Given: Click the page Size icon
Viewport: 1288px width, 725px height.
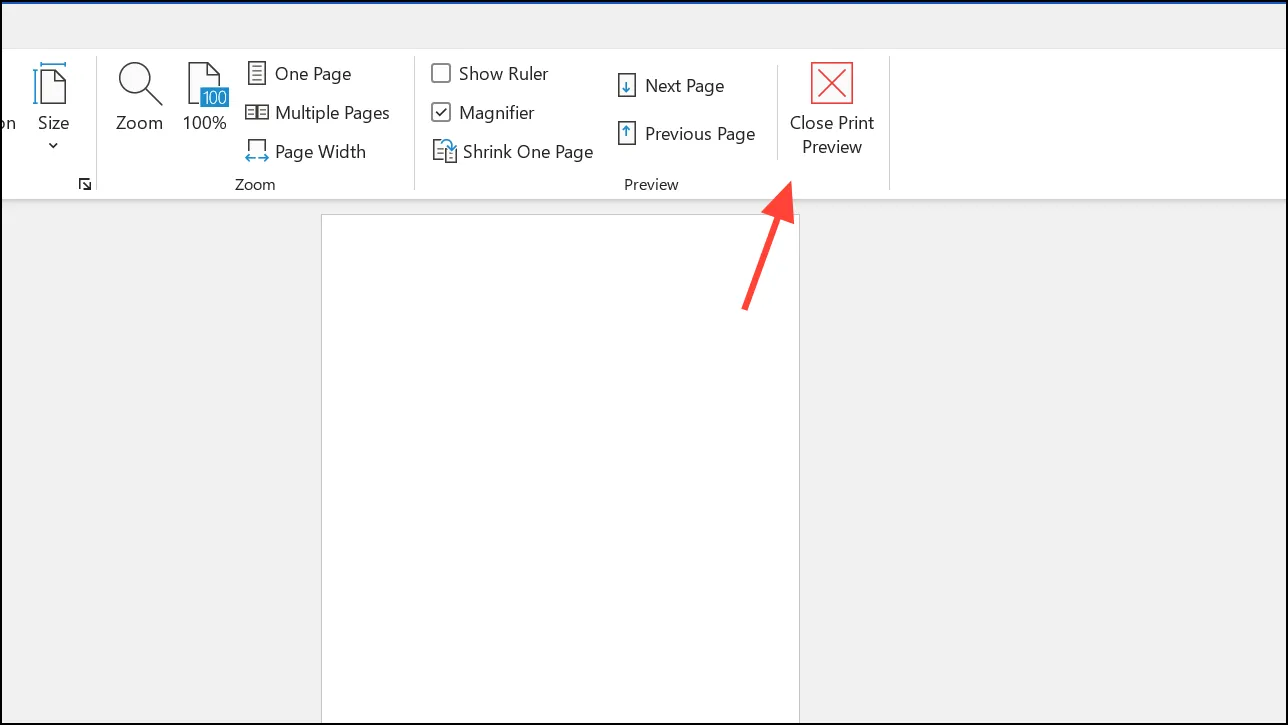Looking at the screenshot, I should [52, 84].
